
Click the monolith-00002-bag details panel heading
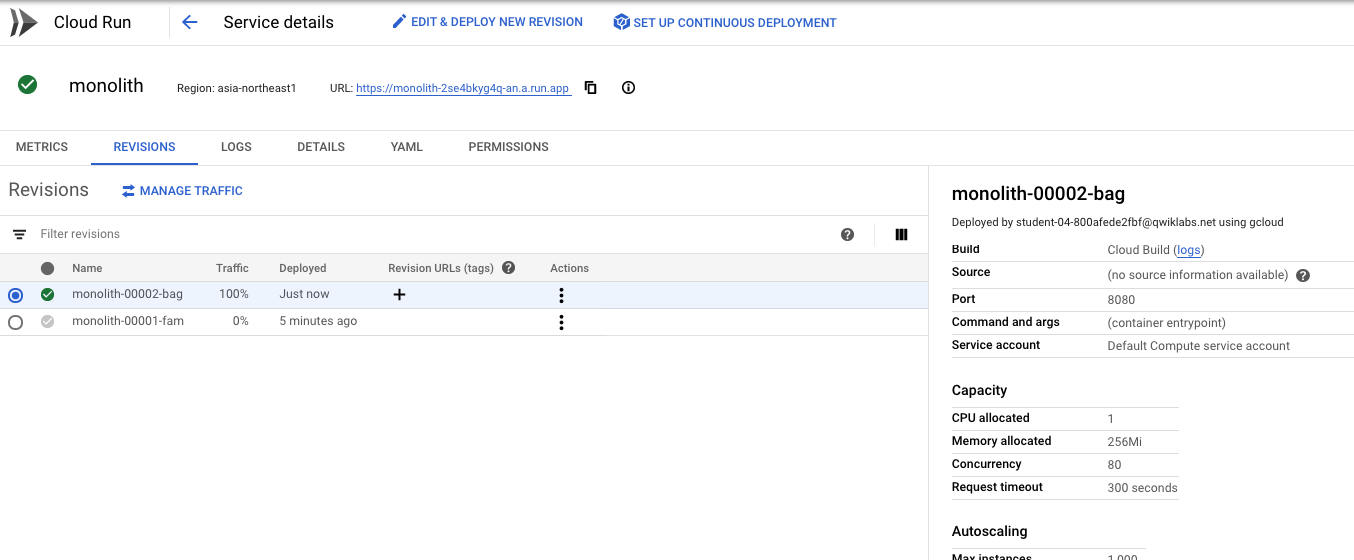tap(1039, 194)
